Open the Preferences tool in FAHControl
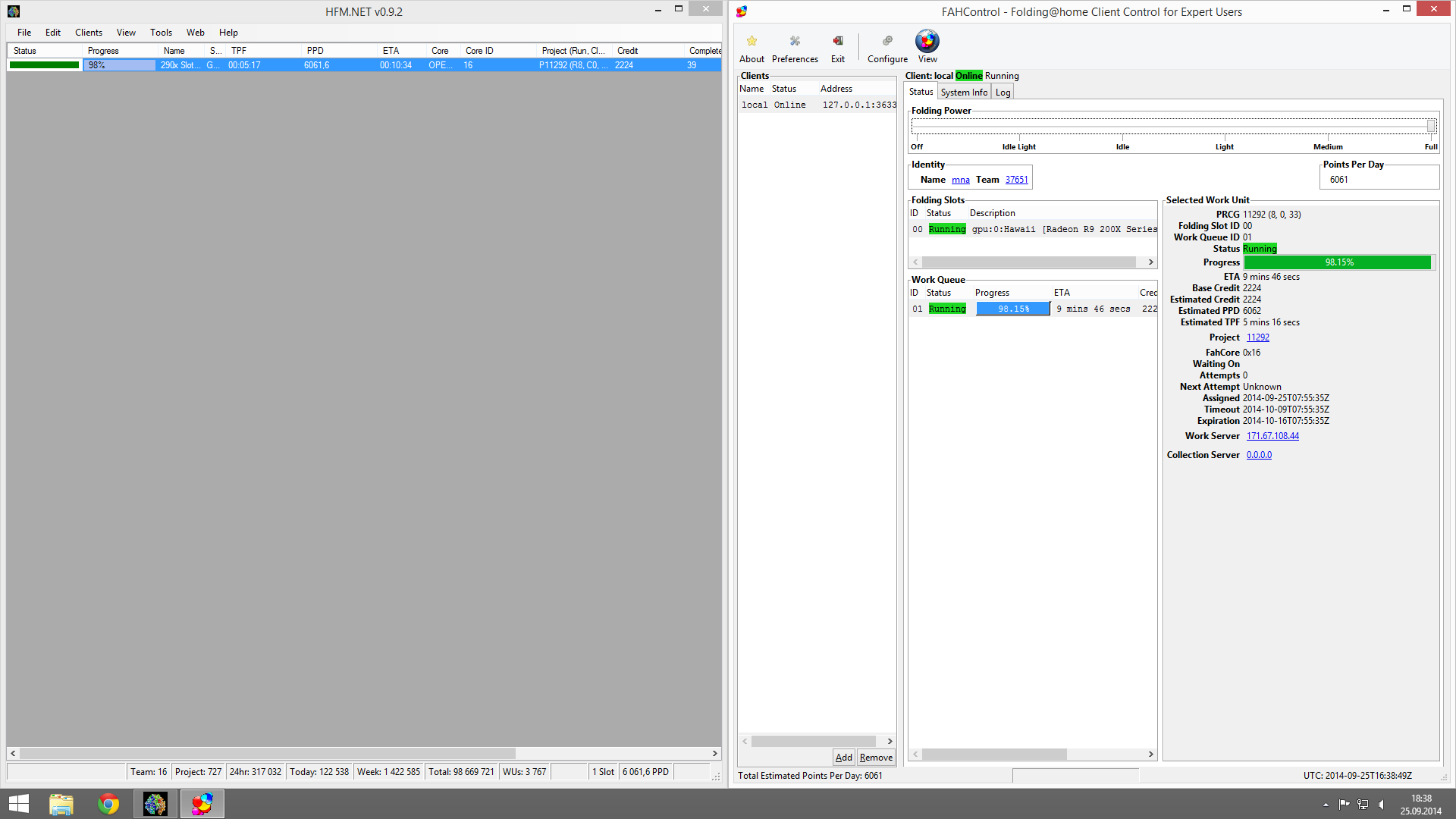 [x=795, y=48]
